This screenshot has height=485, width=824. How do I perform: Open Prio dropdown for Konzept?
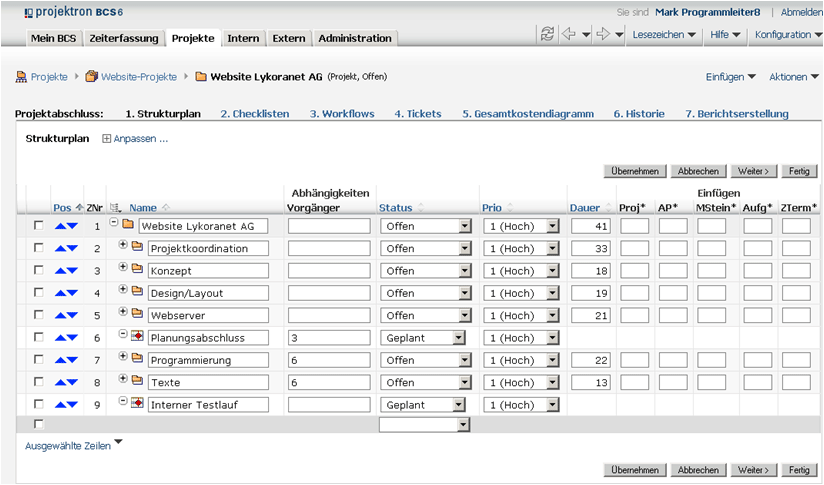click(552, 271)
